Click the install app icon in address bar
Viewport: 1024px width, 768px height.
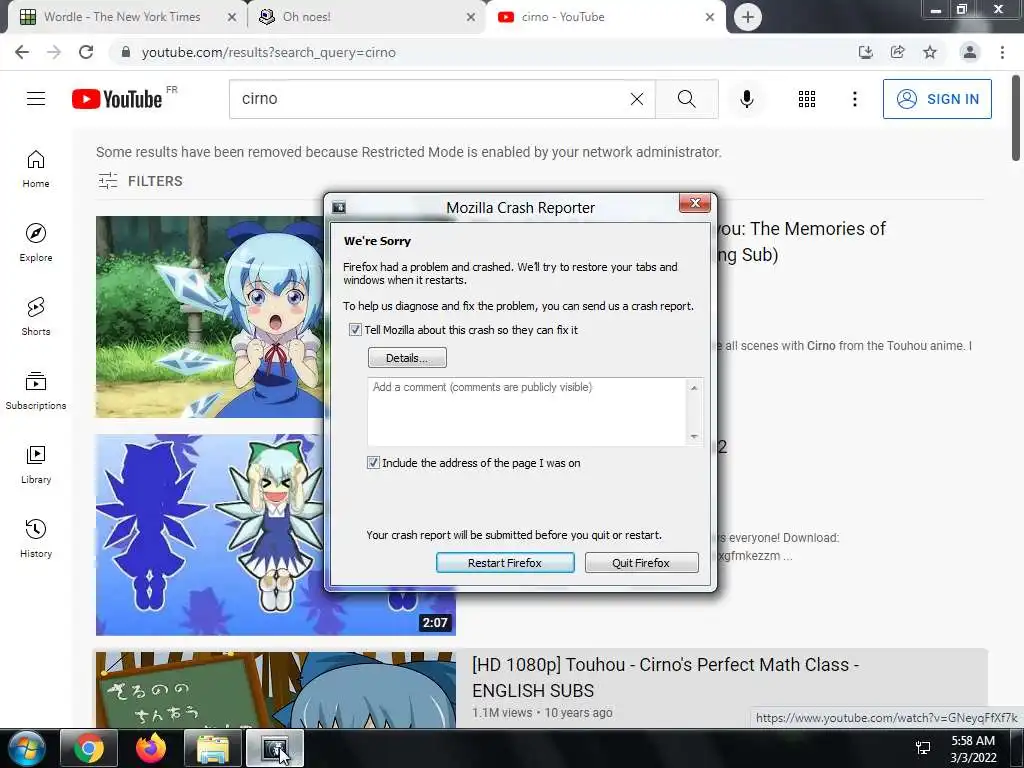[x=866, y=52]
